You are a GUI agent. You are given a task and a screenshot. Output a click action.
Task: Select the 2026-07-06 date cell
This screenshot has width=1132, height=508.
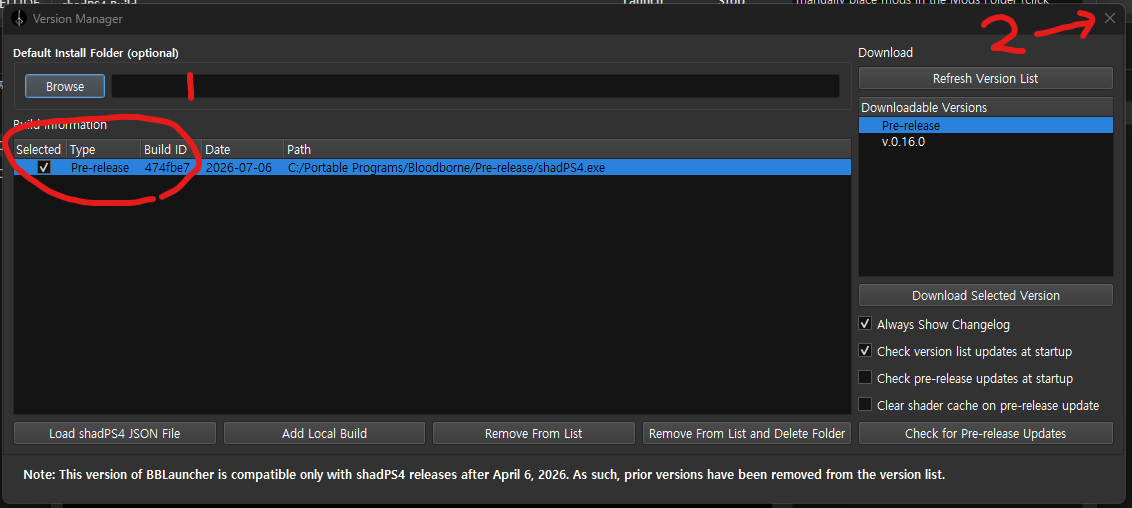coord(243,167)
